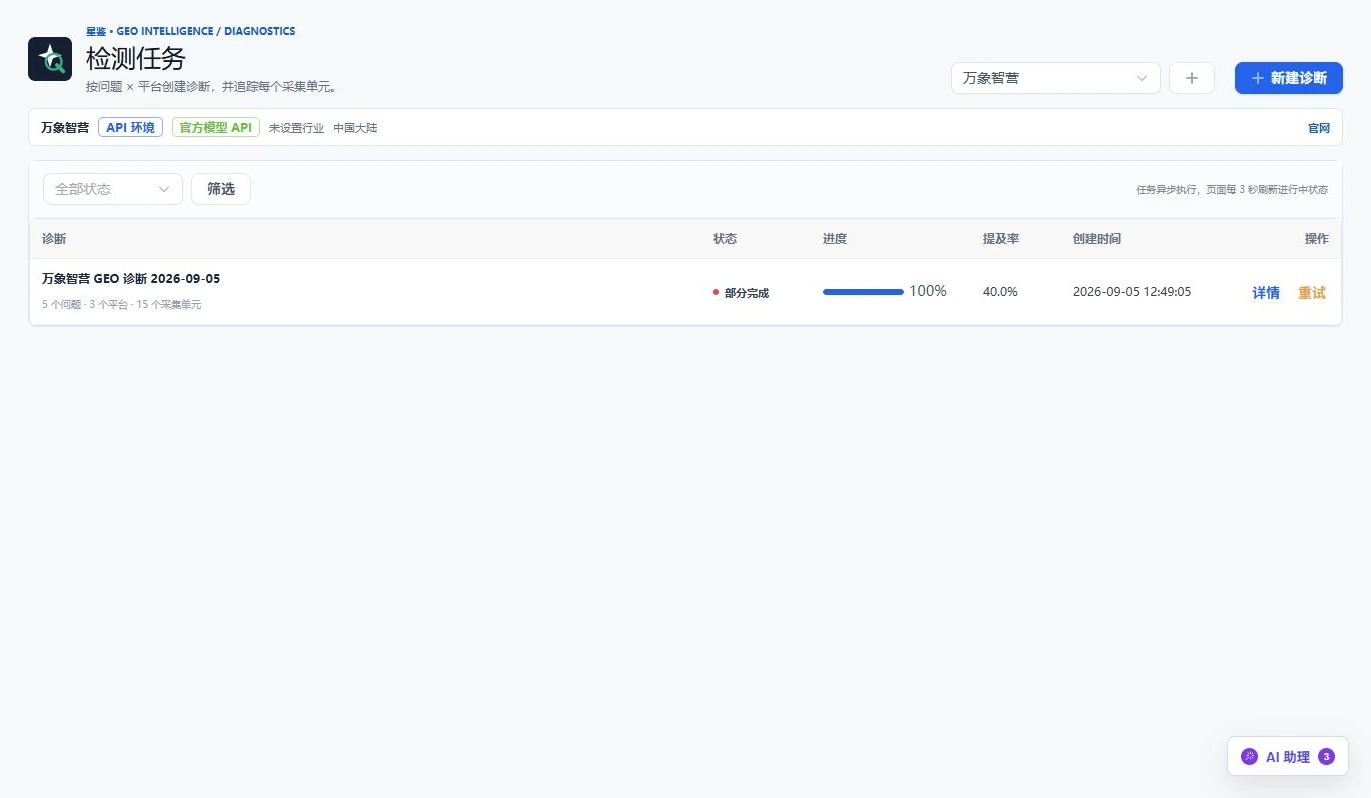The width and height of the screenshot is (1371, 798).
Task: Click the 诊断 column header
Action: pyautogui.click(x=54, y=239)
